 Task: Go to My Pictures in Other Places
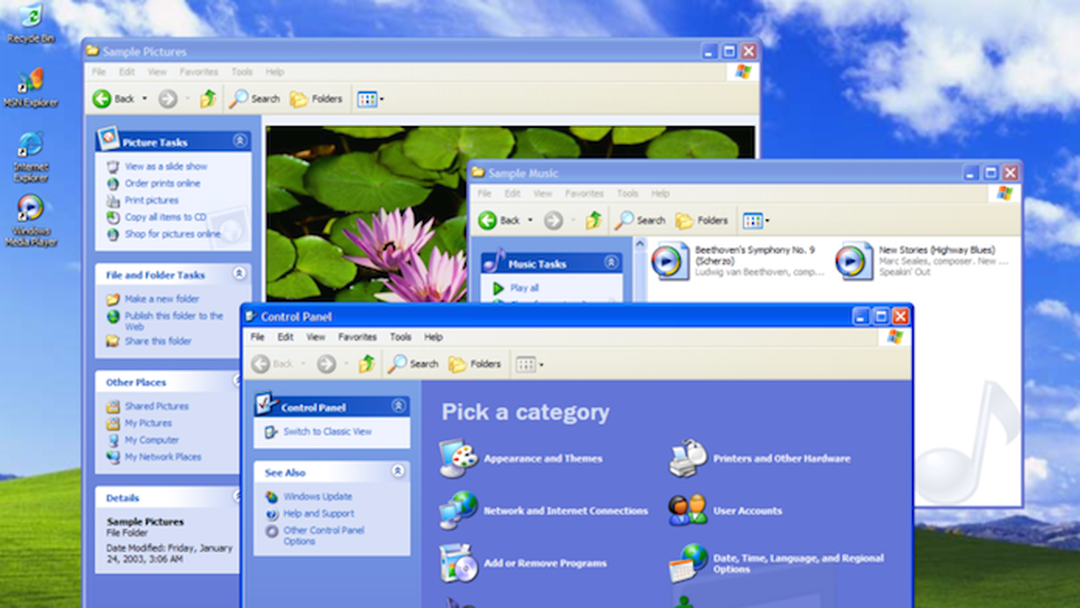coord(148,423)
